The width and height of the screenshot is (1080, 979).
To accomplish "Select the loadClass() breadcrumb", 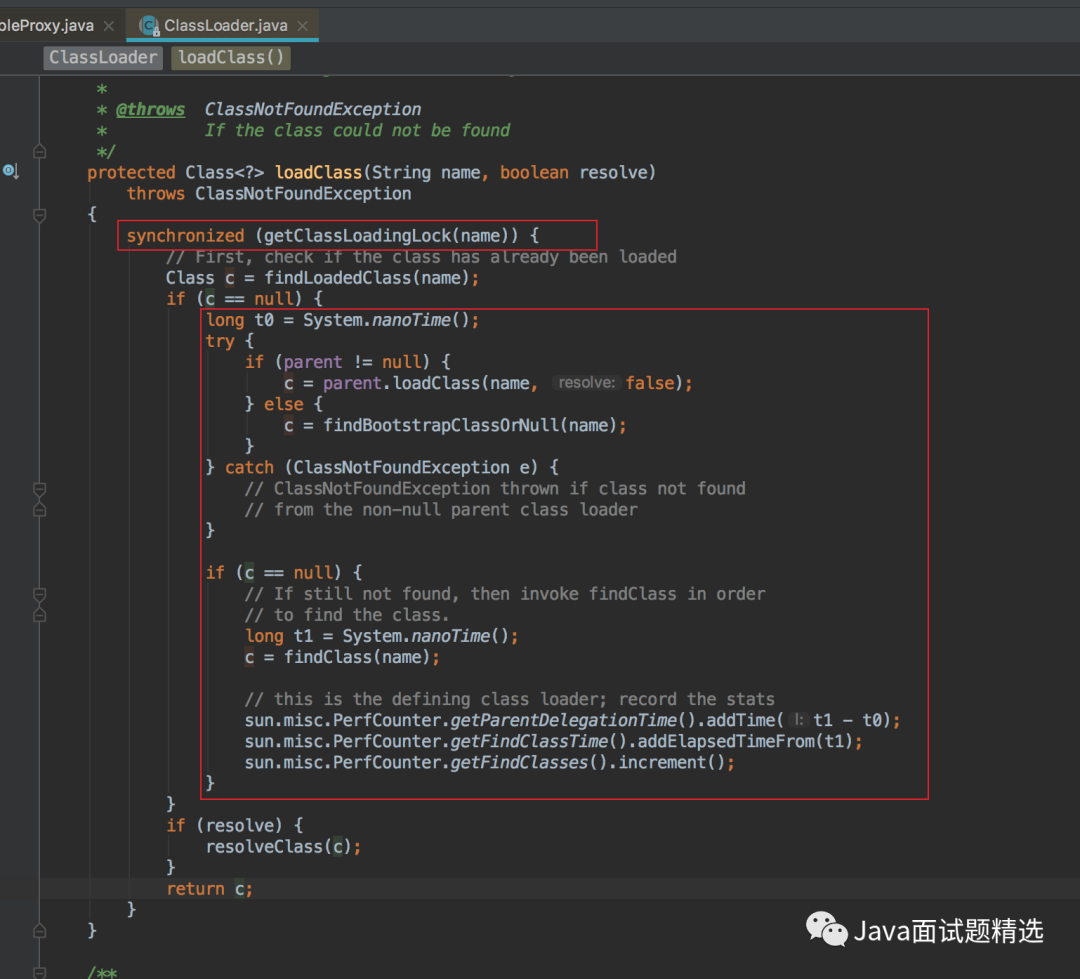I will point(231,57).
